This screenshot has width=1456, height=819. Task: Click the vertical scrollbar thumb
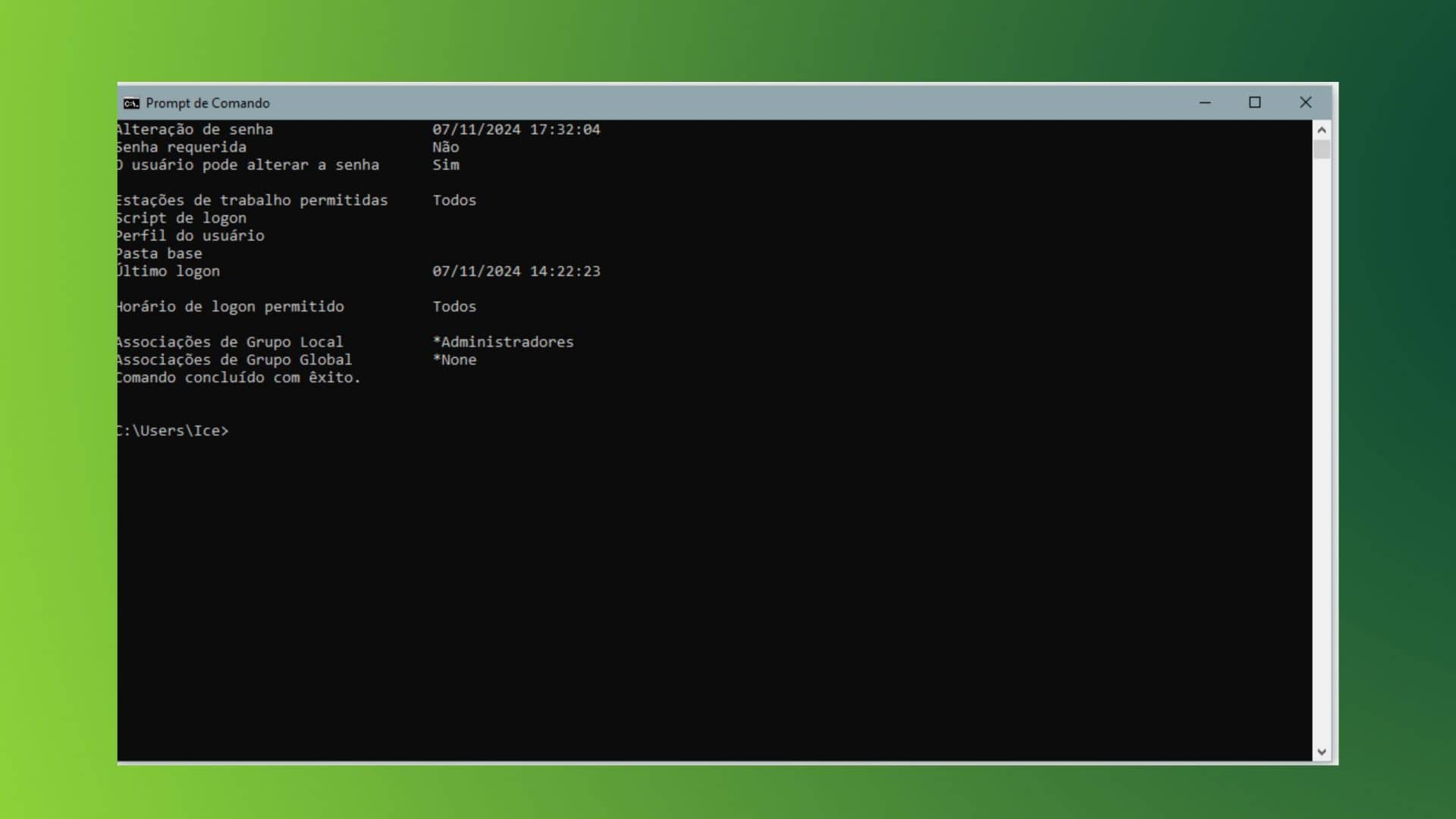point(1322,149)
